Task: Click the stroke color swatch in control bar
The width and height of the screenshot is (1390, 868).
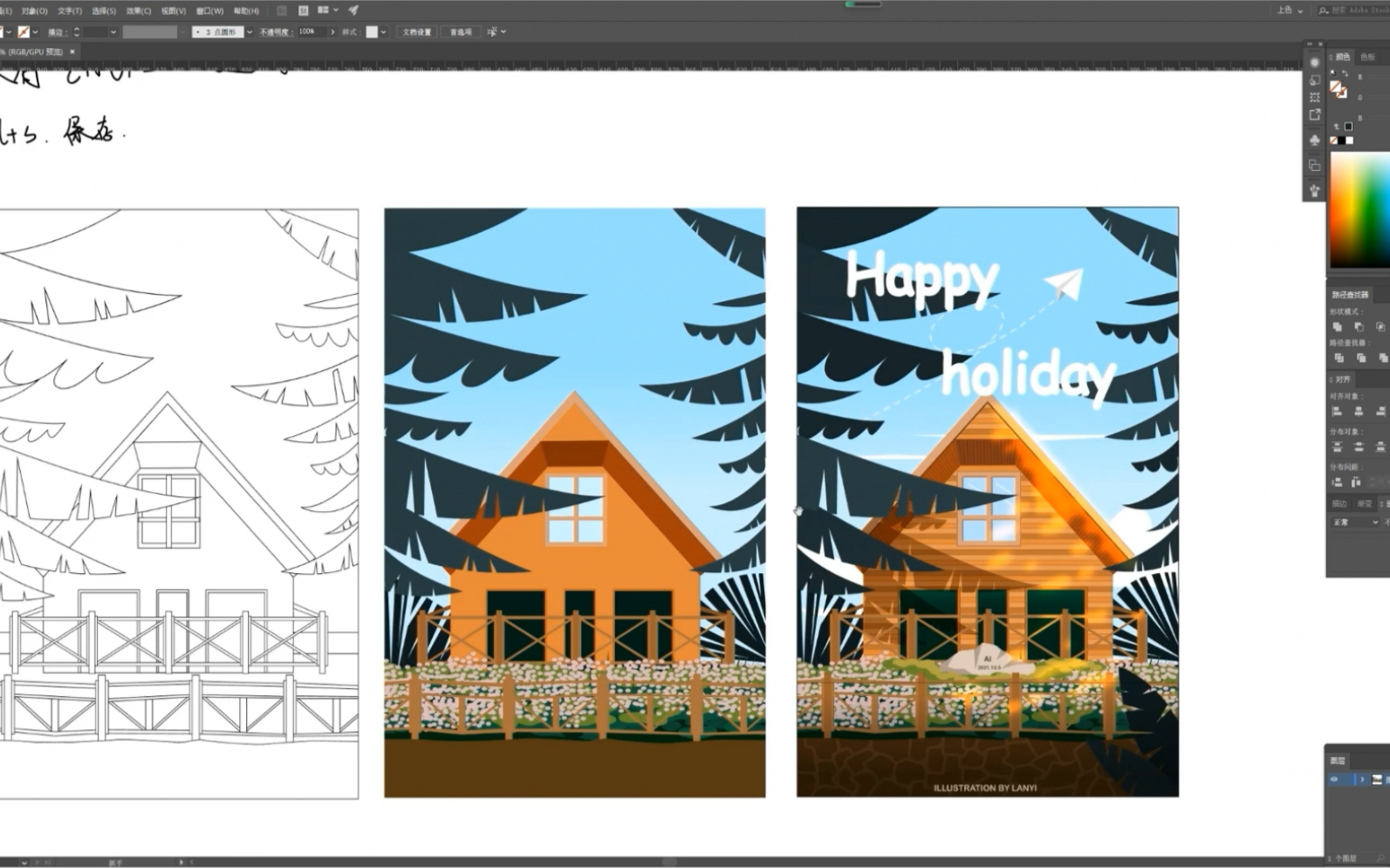Action: [x=24, y=32]
